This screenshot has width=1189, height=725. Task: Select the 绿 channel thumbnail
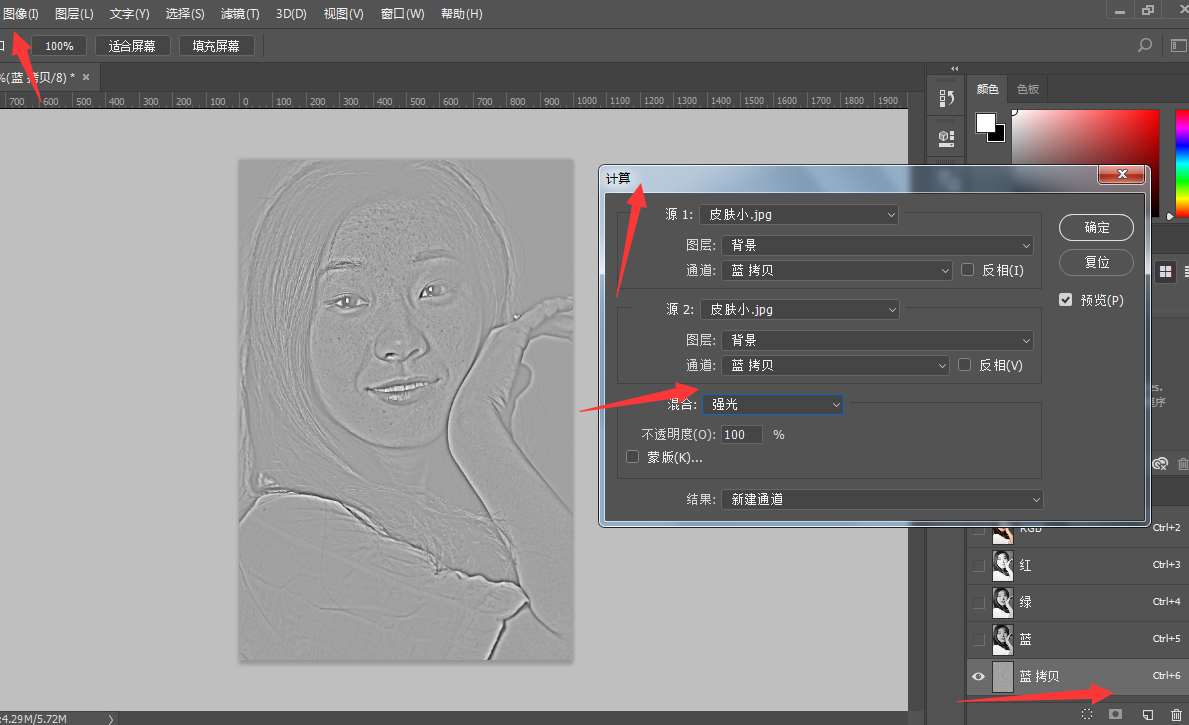1002,602
